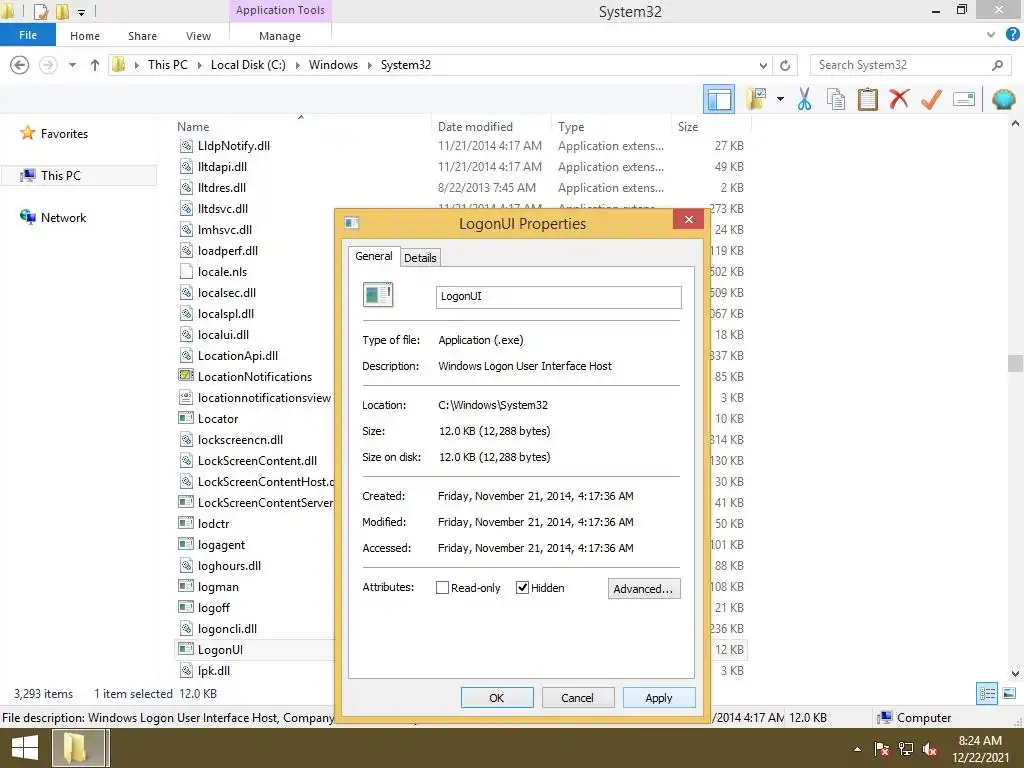Screen dimensions: 1024x768
Task: Expand the ribbon with the chevron
Action: point(991,35)
